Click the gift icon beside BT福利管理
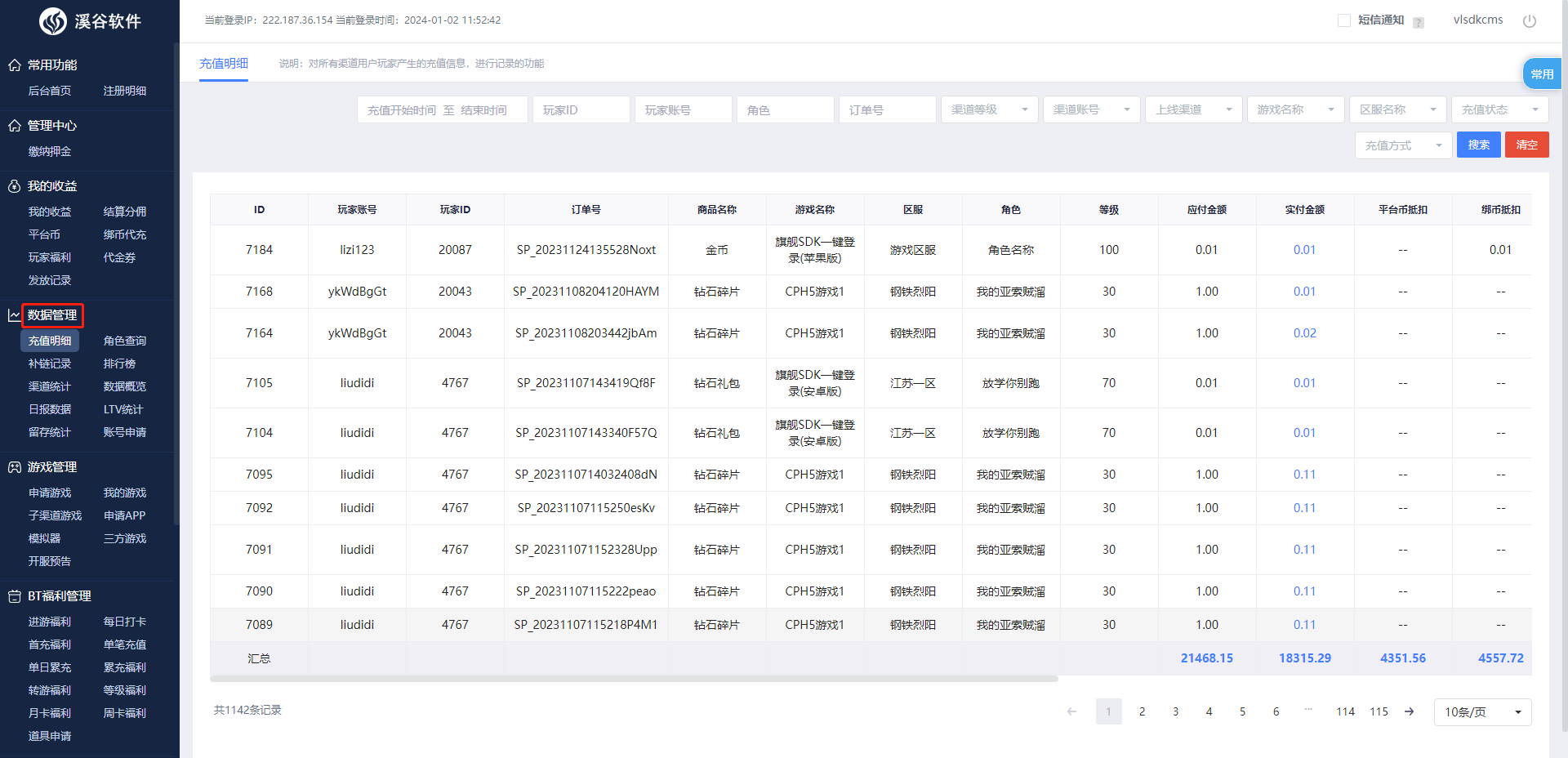1568x758 pixels. point(15,596)
